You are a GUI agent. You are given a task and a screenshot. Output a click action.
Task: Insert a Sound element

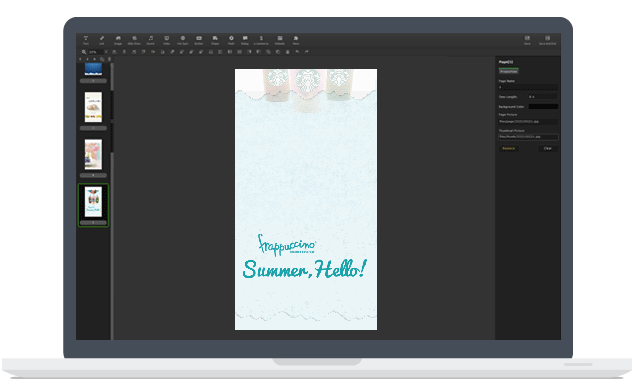point(150,40)
